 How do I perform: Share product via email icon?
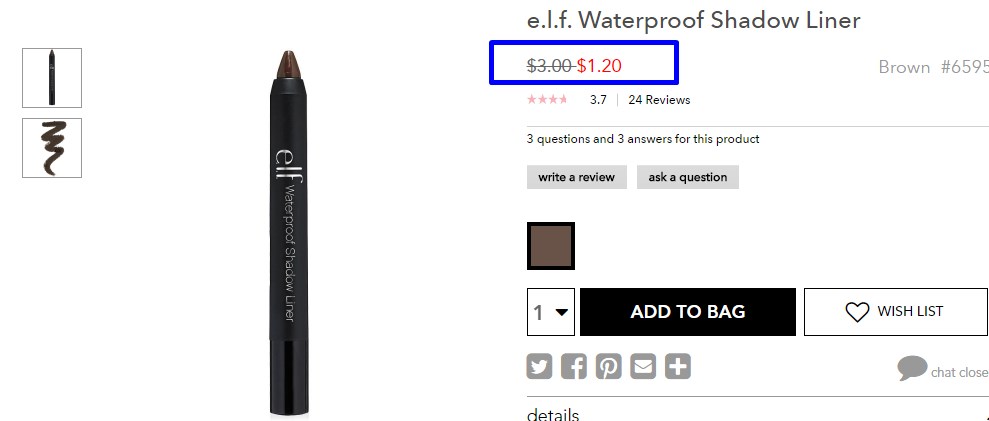tap(643, 366)
